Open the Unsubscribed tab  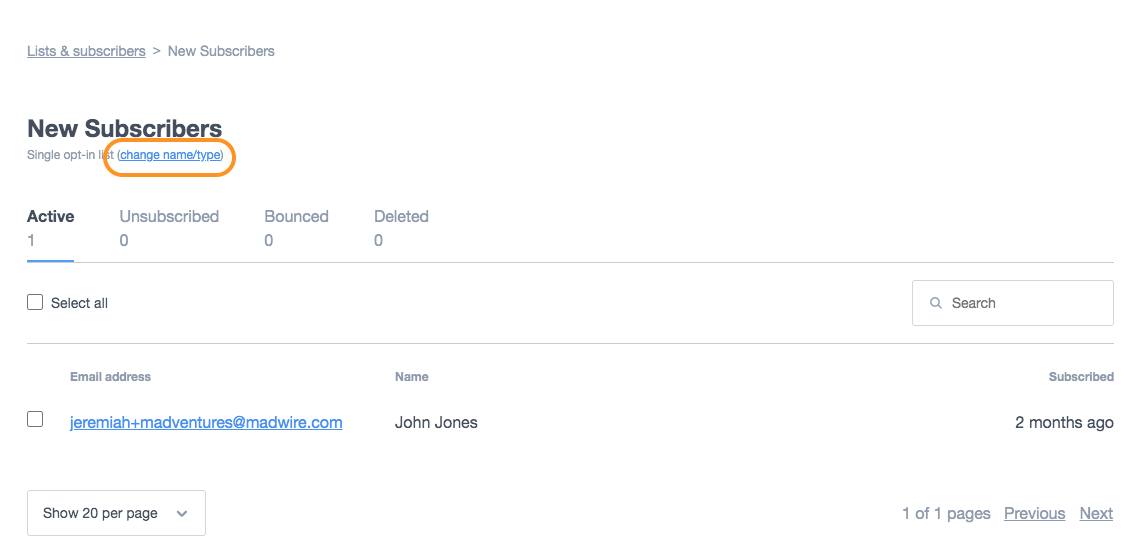[169, 228]
